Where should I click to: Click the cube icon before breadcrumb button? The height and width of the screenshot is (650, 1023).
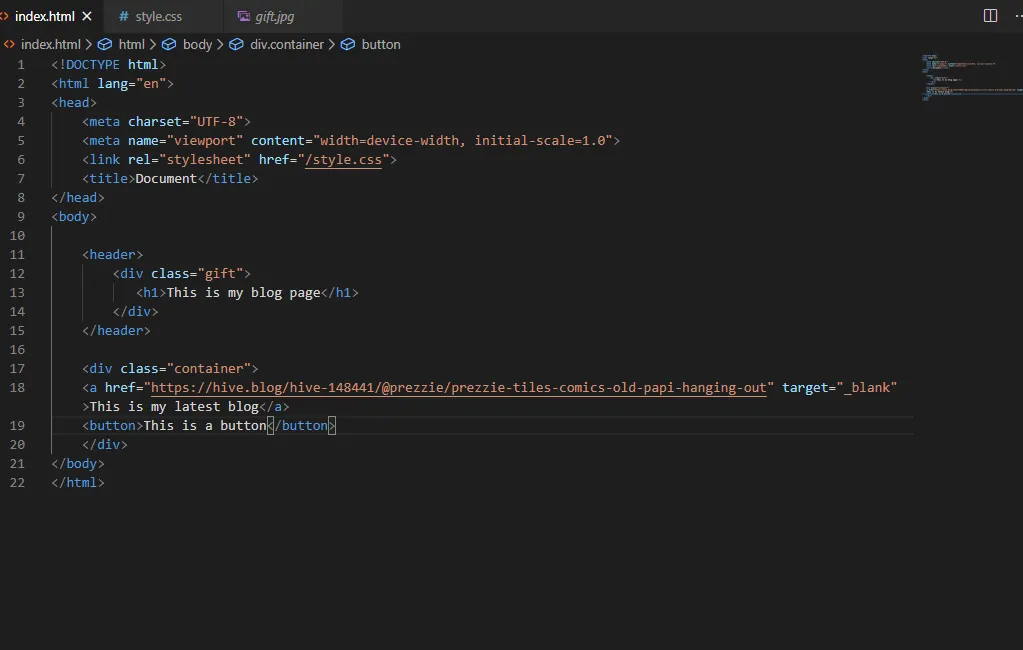point(348,44)
